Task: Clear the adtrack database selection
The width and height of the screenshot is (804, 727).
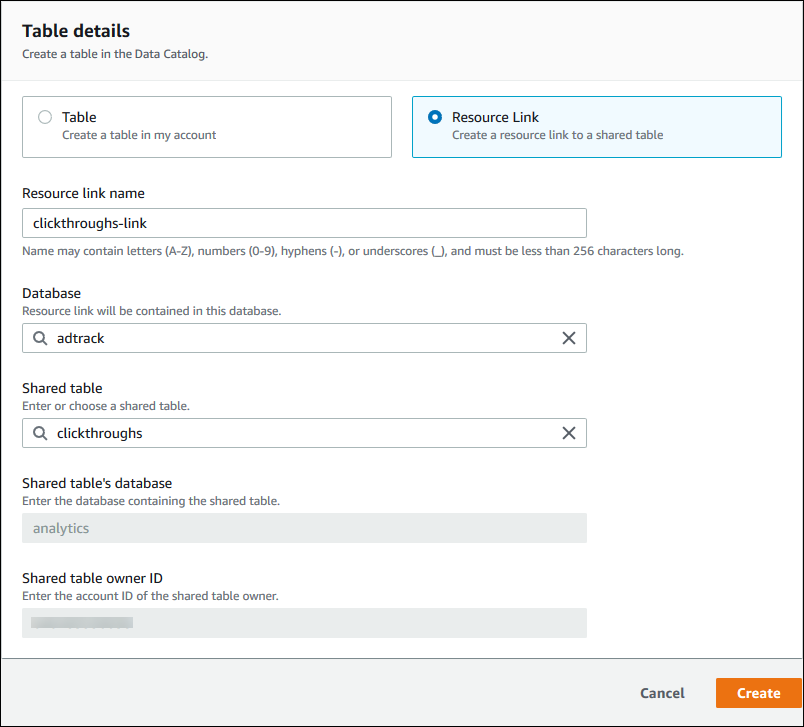Action: coord(568,338)
